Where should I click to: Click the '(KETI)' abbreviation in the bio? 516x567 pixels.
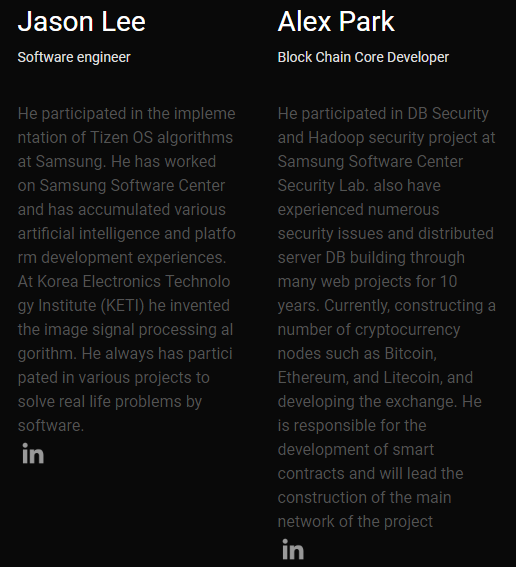[122, 306]
